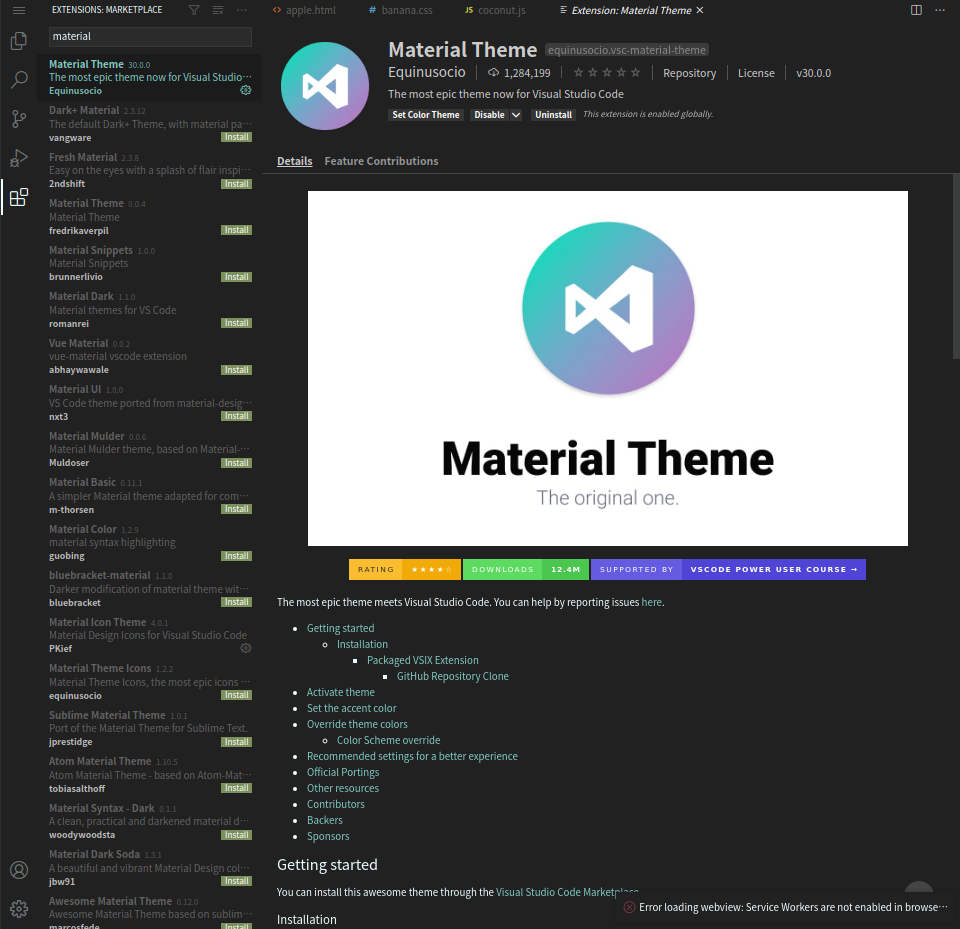This screenshot has width=960, height=929.
Task: Click the details page vertical scrollbar
Action: coord(956,266)
